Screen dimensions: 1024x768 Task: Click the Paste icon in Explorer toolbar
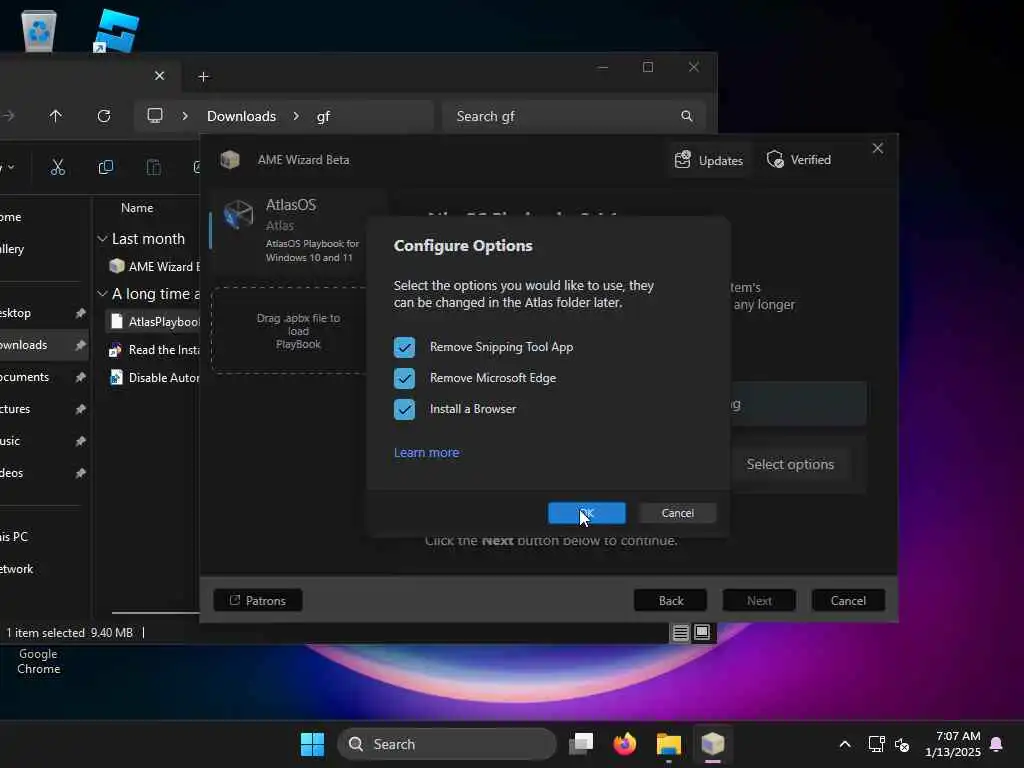[x=153, y=167]
